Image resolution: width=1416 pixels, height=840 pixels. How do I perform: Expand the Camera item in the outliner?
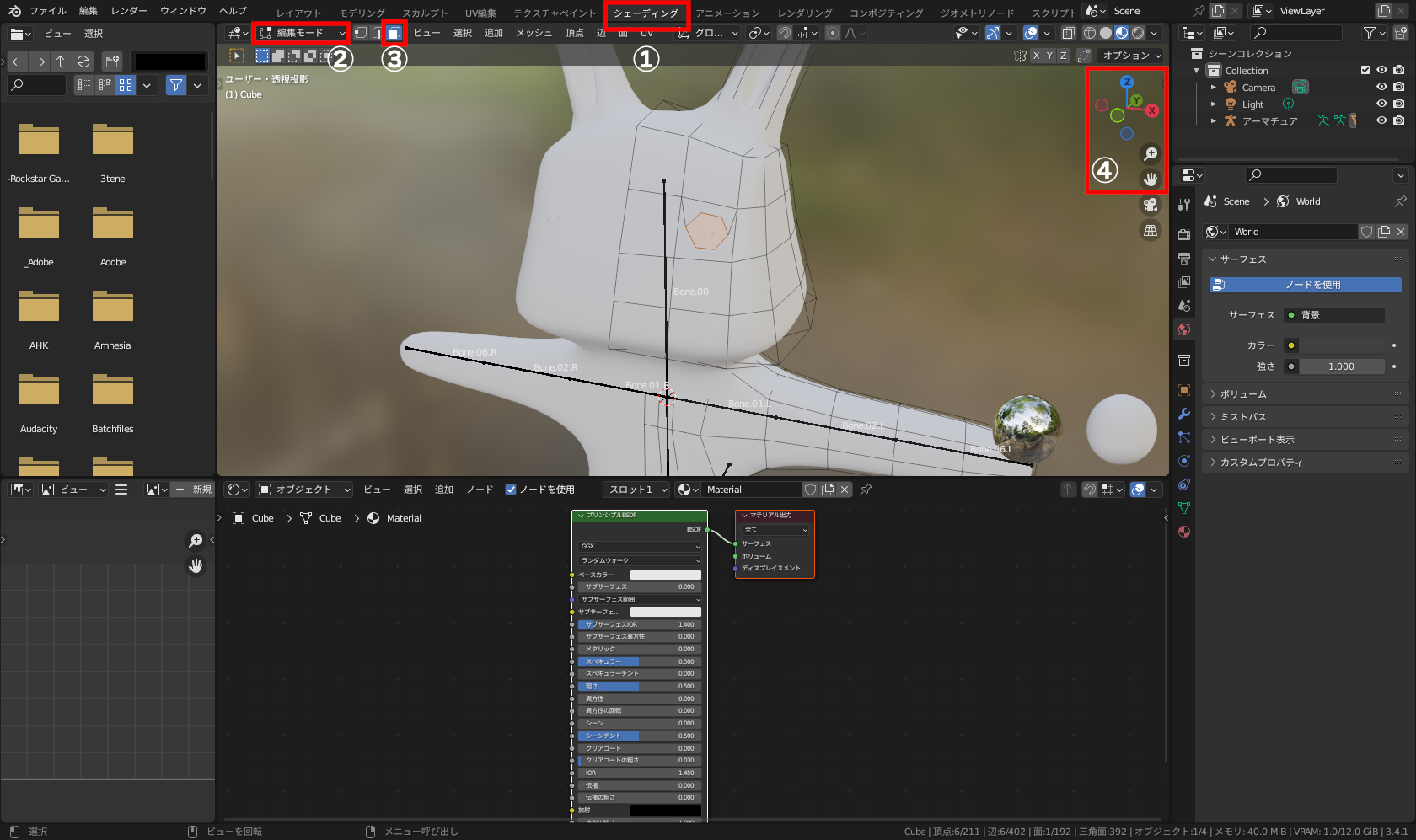pyautogui.click(x=1214, y=88)
